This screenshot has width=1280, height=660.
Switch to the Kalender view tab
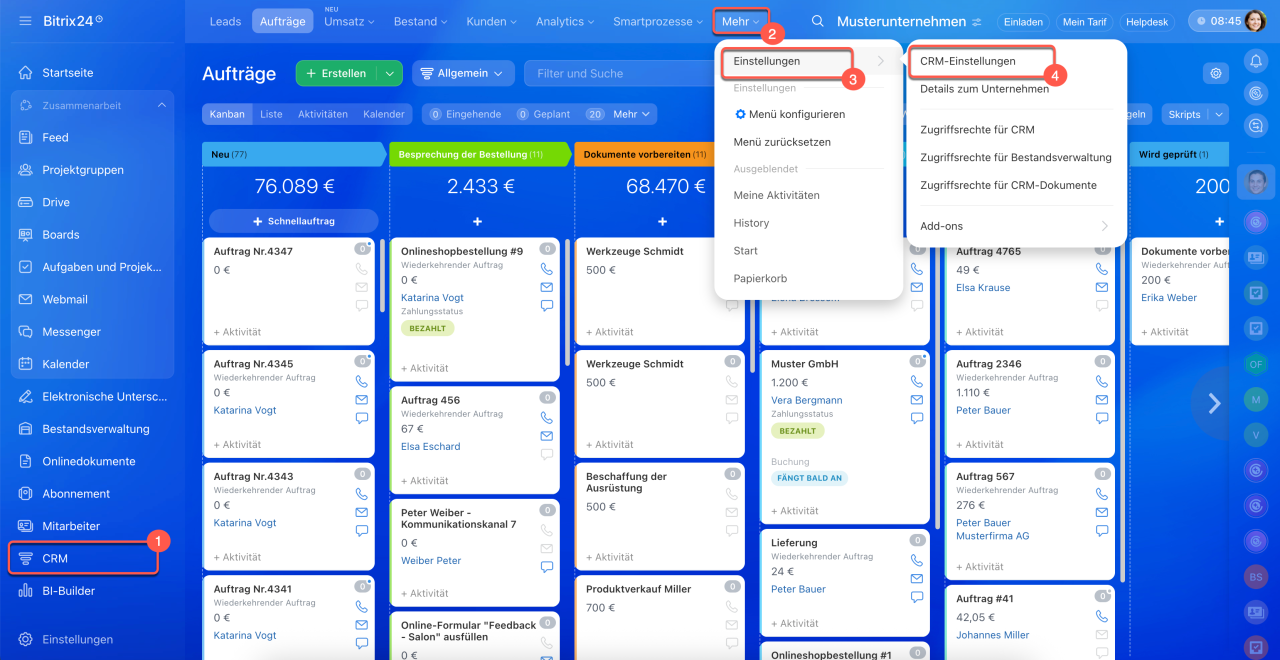384,114
